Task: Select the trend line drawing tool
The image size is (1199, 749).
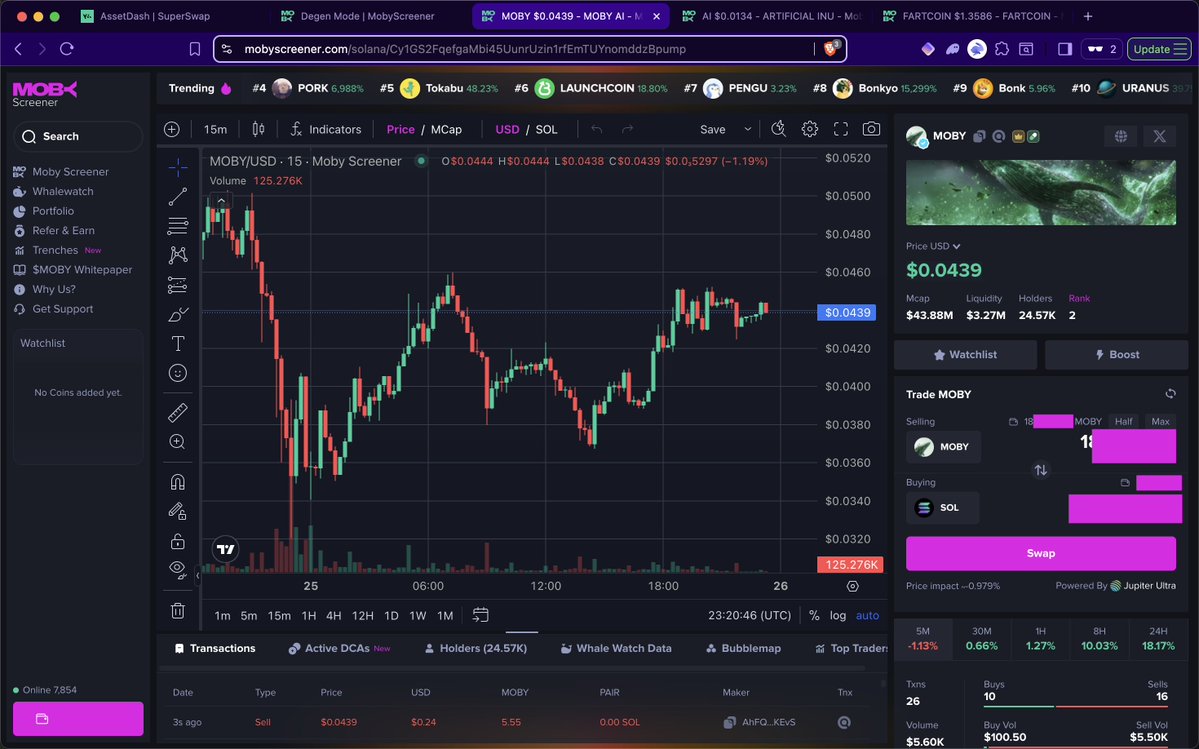Action: (x=177, y=196)
